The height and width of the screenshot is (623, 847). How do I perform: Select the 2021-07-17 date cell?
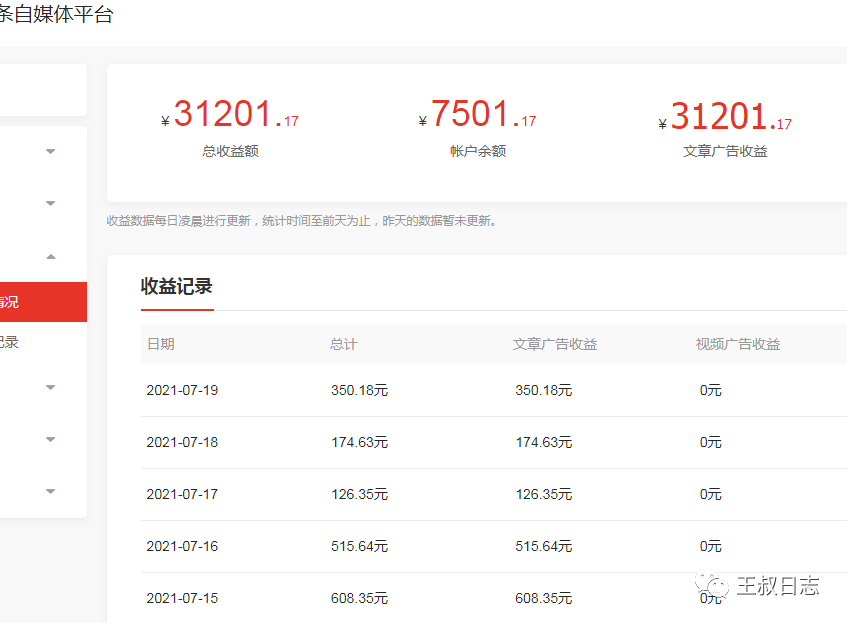click(x=182, y=494)
